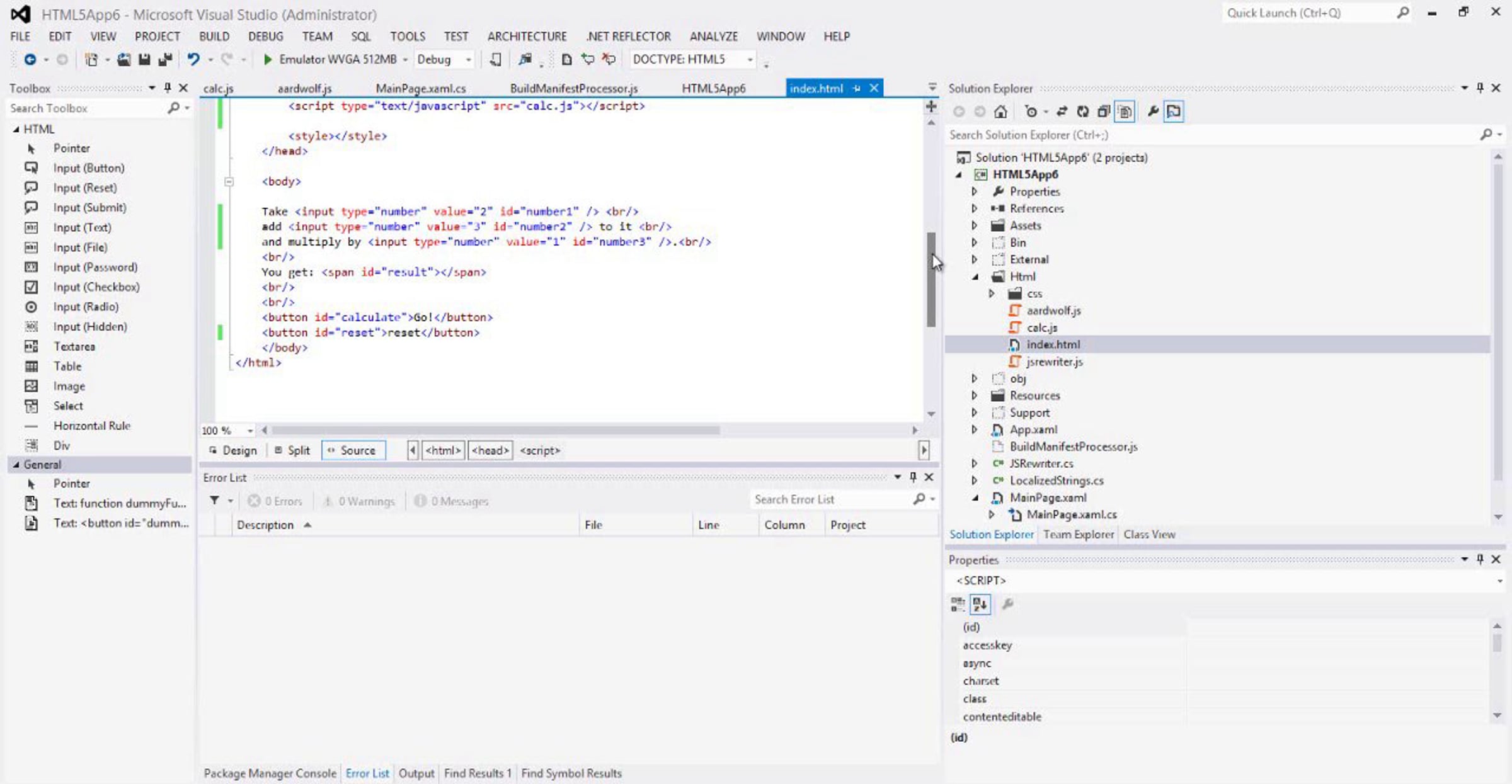Select Textarea toolbox item
Screen dimensions: 1512x784
pyautogui.click(x=74, y=346)
